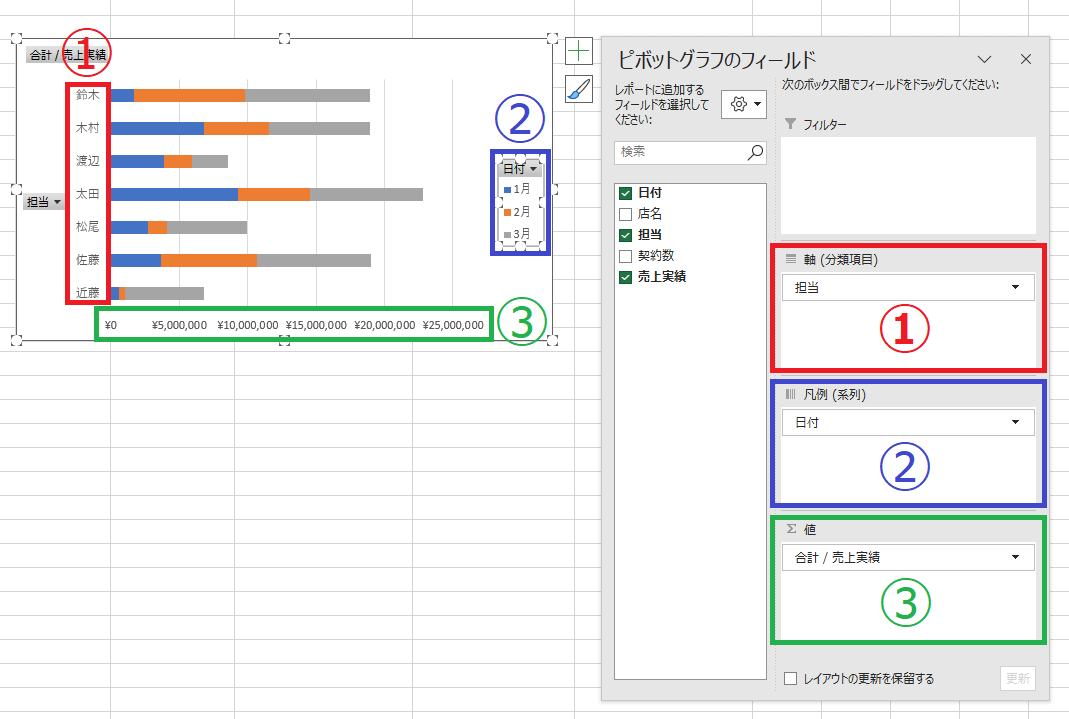Viewport: 1069px width, 719px height.
Task: Open the pane options chevron beside the title
Action: coord(984,59)
